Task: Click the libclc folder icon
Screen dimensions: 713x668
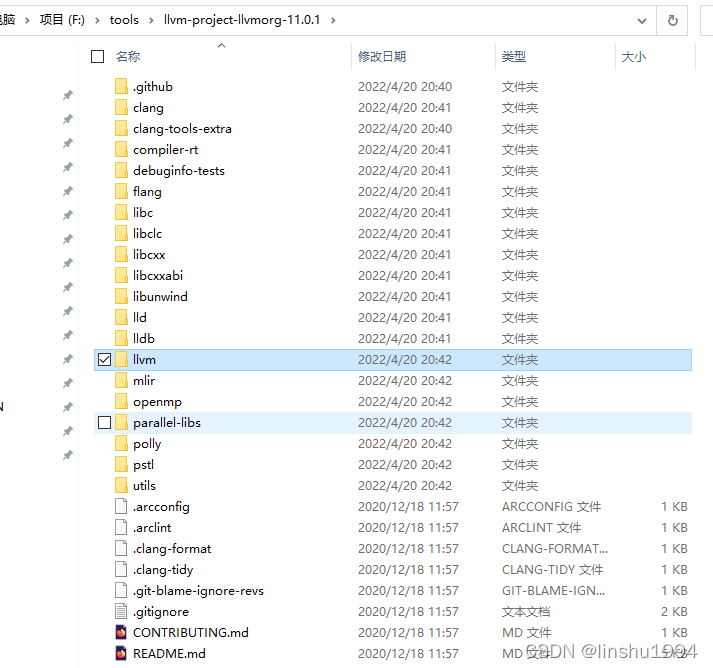Action: (121, 233)
